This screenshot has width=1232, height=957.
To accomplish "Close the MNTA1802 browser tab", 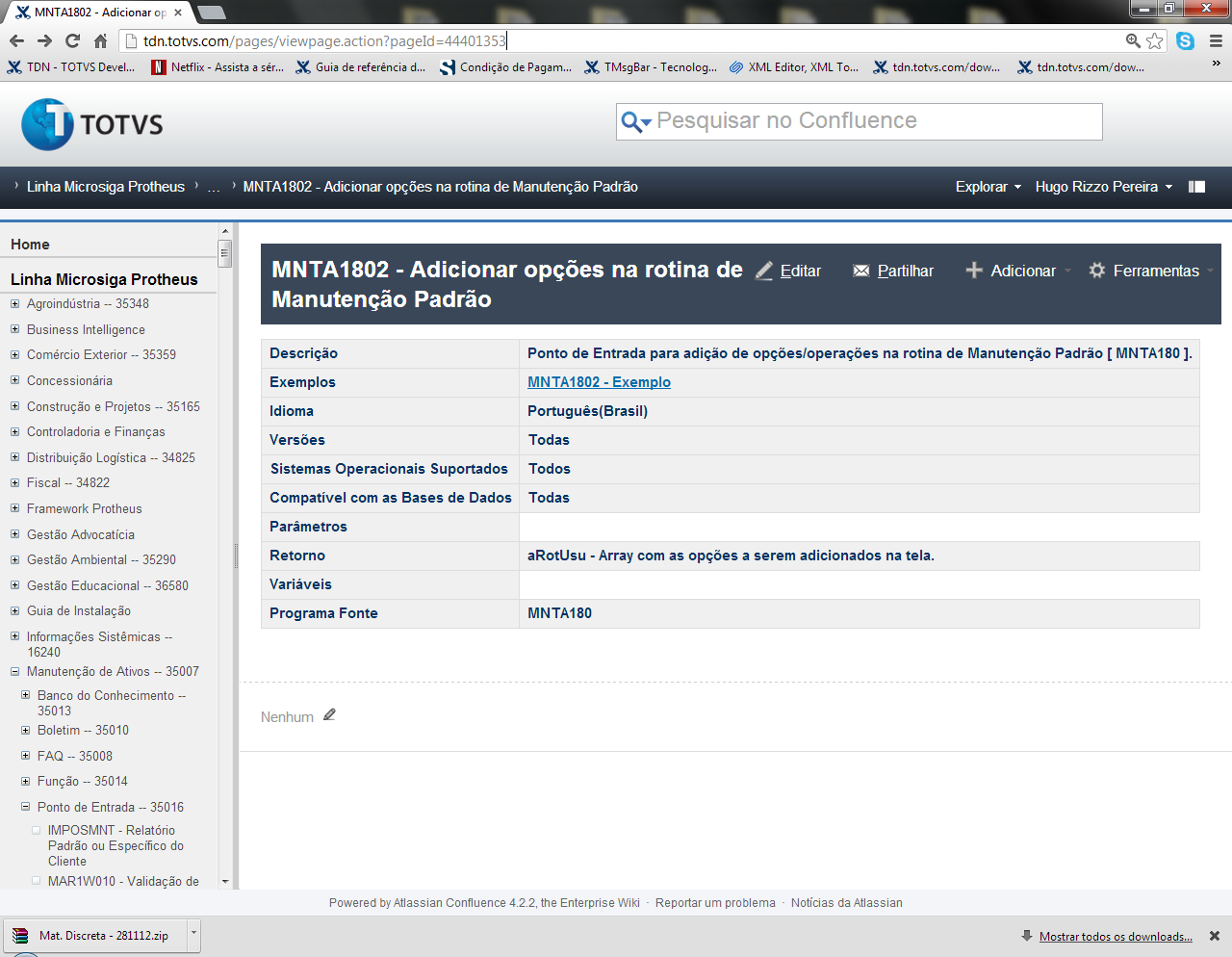I will pyautogui.click(x=178, y=13).
